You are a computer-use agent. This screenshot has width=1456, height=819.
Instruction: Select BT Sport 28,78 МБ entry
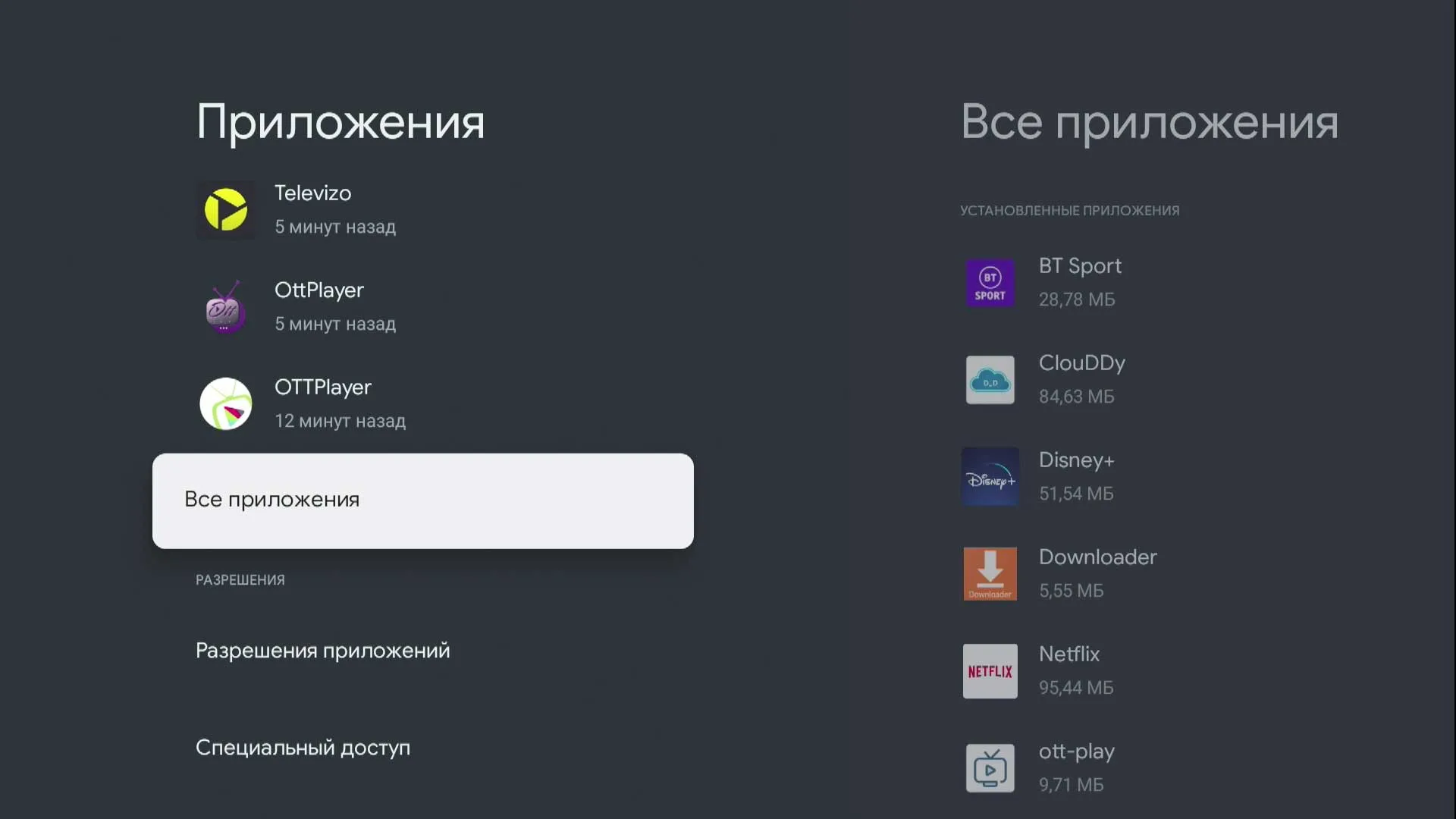point(1080,282)
